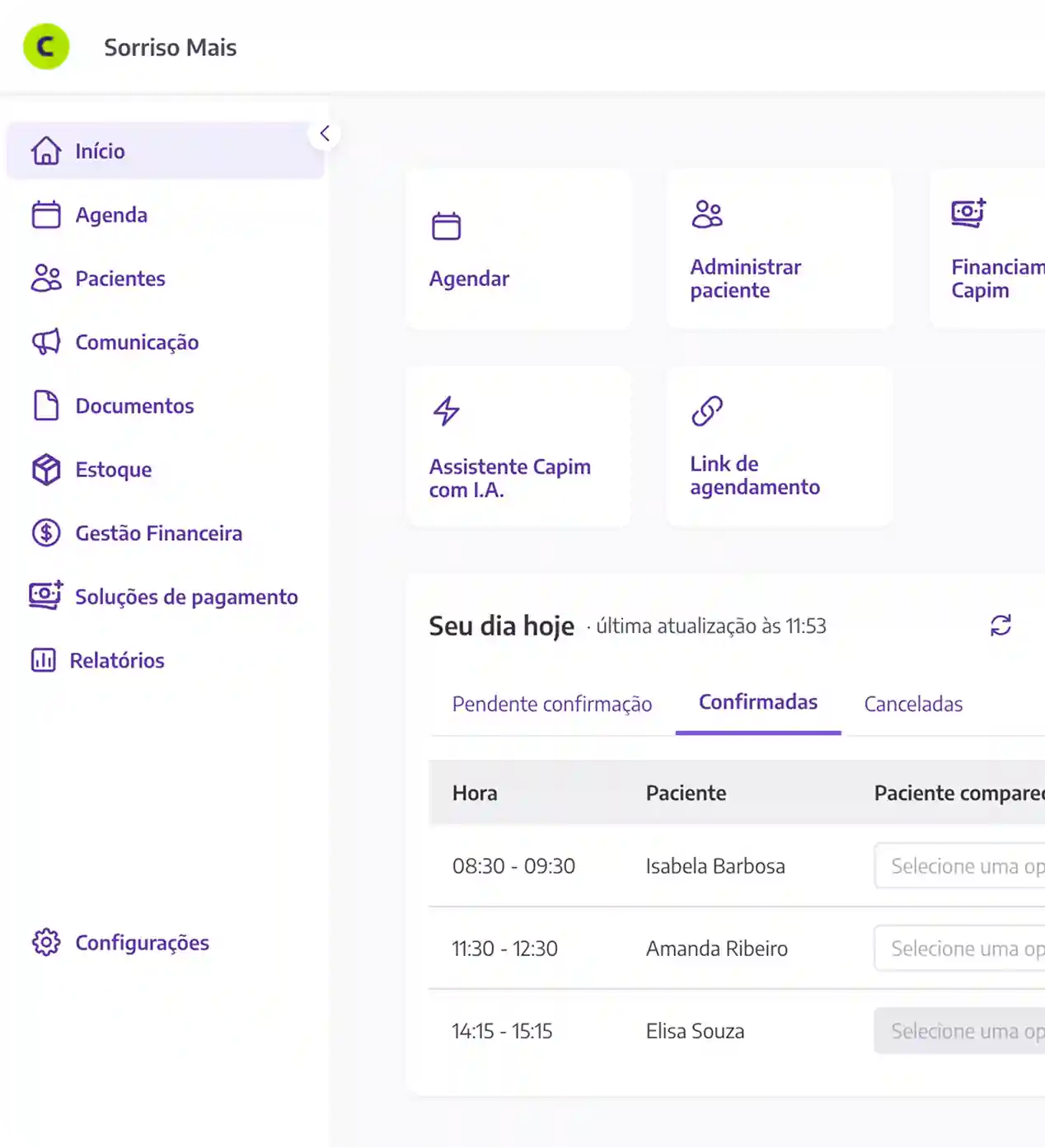The image size is (1045, 1148).
Task: Open attendance dropdown for Elisa Souza
Action: [960, 1031]
